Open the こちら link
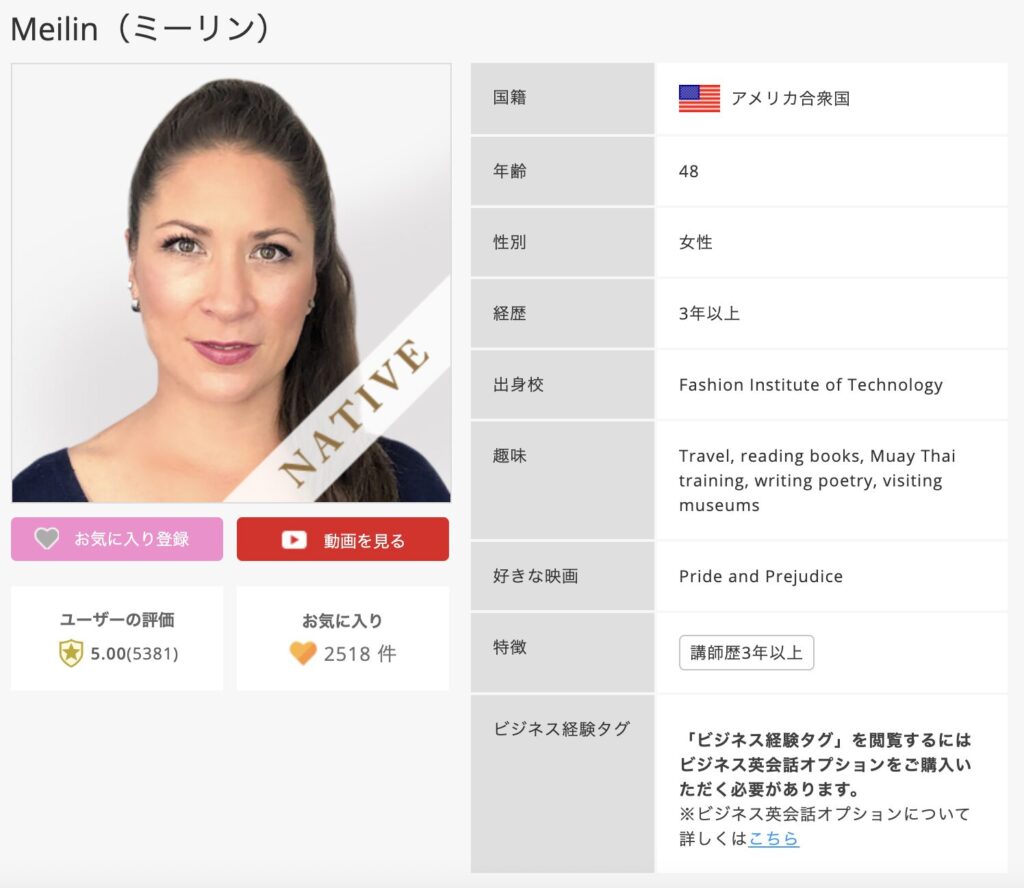The image size is (1024, 888). coord(773,838)
